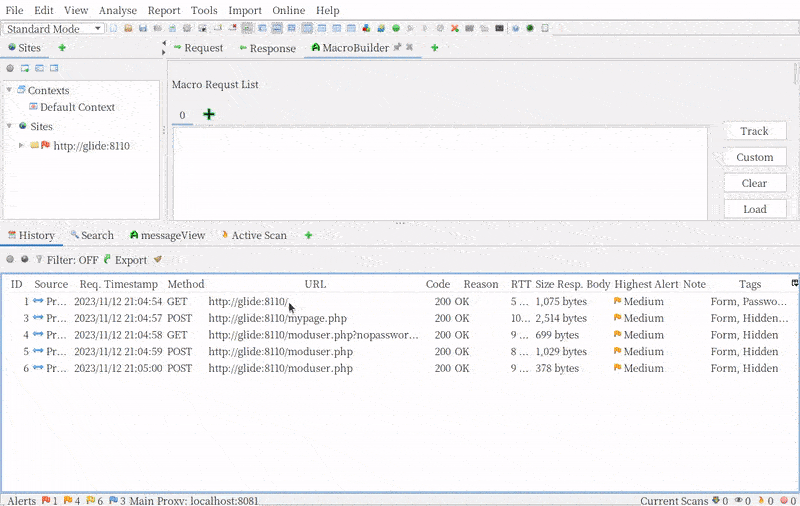
Task: Open the Report menu
Action: [164, 10]
